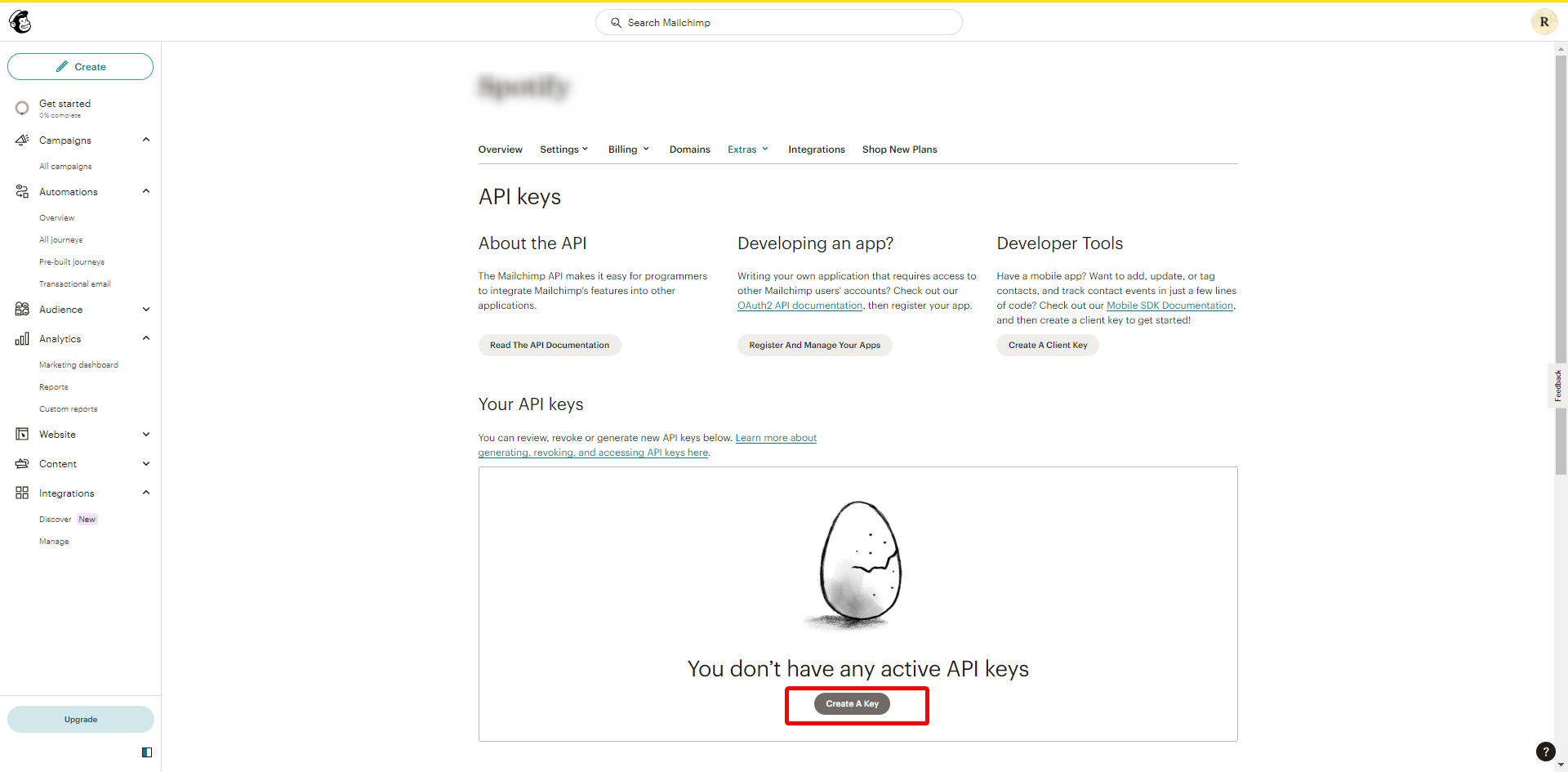Viewport: 1568px width, 772px height.
Task: Open the Extras dropdown tab
Action: tap(748, 149)
